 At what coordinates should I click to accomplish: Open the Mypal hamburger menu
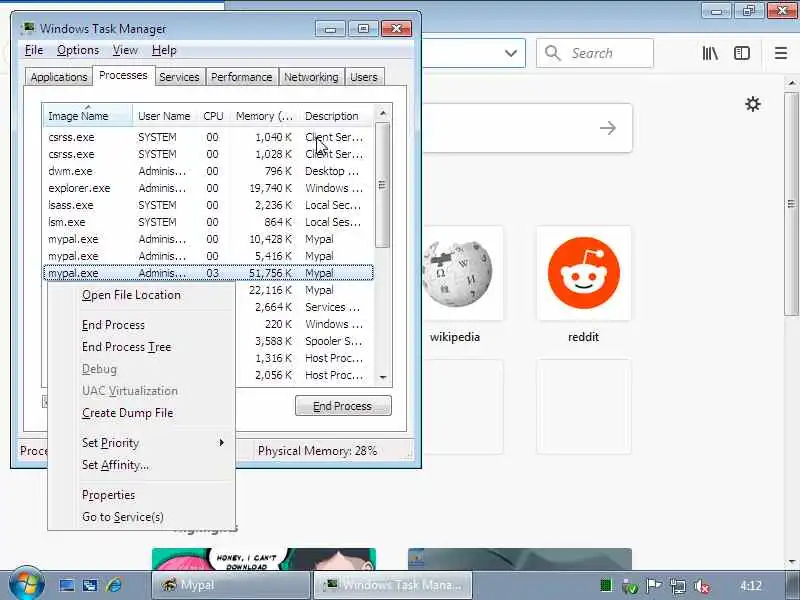781,53
